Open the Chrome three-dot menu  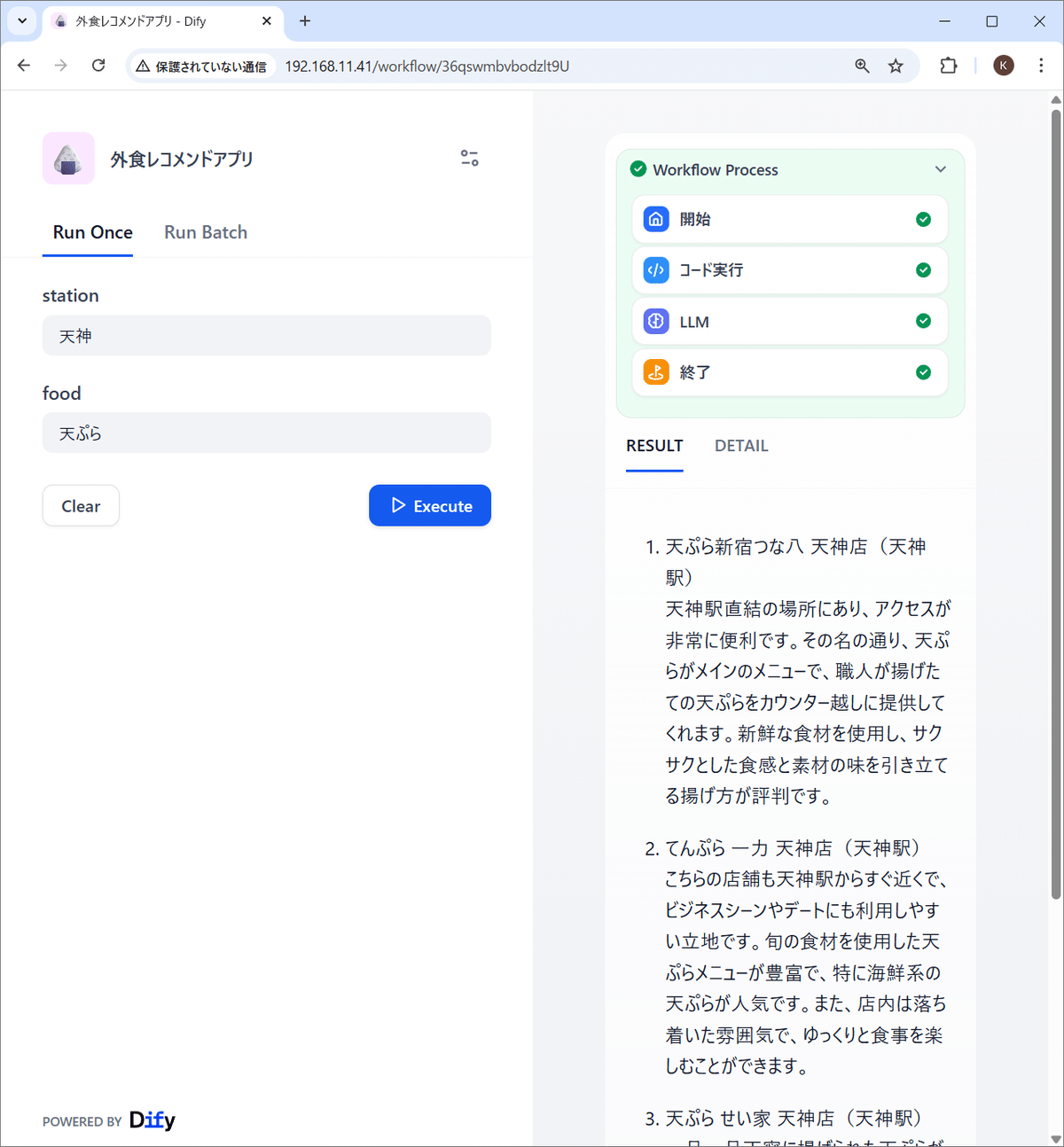(x=1041, y=66)
